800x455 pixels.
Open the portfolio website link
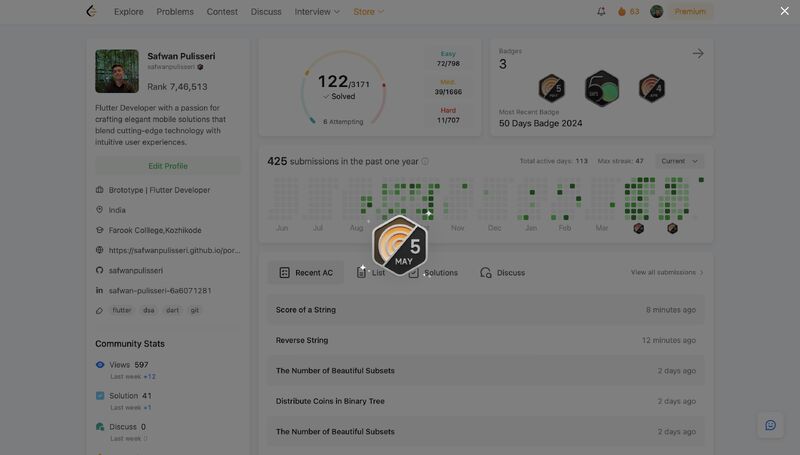[174, 250]
